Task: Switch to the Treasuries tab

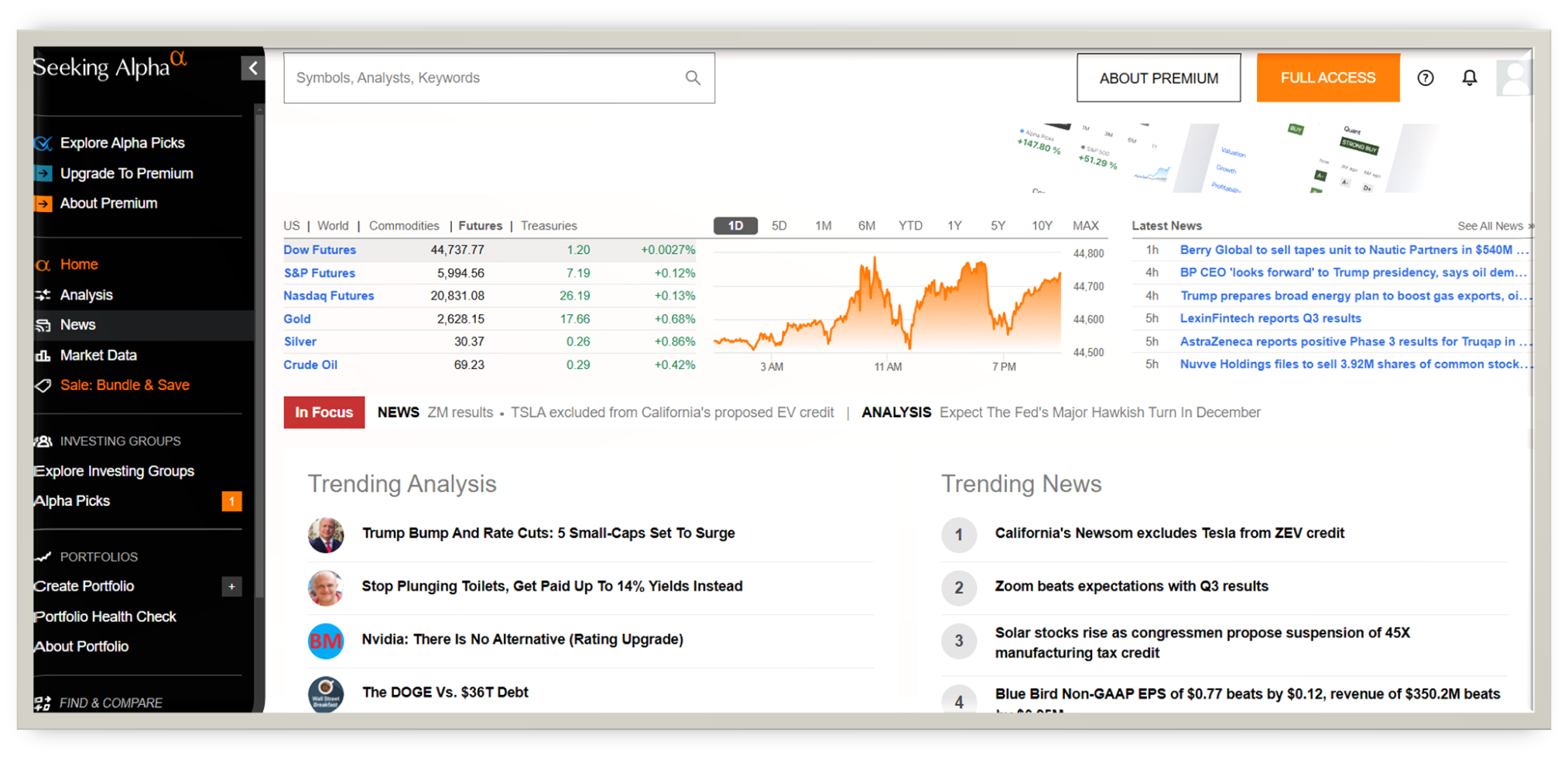Action: (x=549, y=226)
